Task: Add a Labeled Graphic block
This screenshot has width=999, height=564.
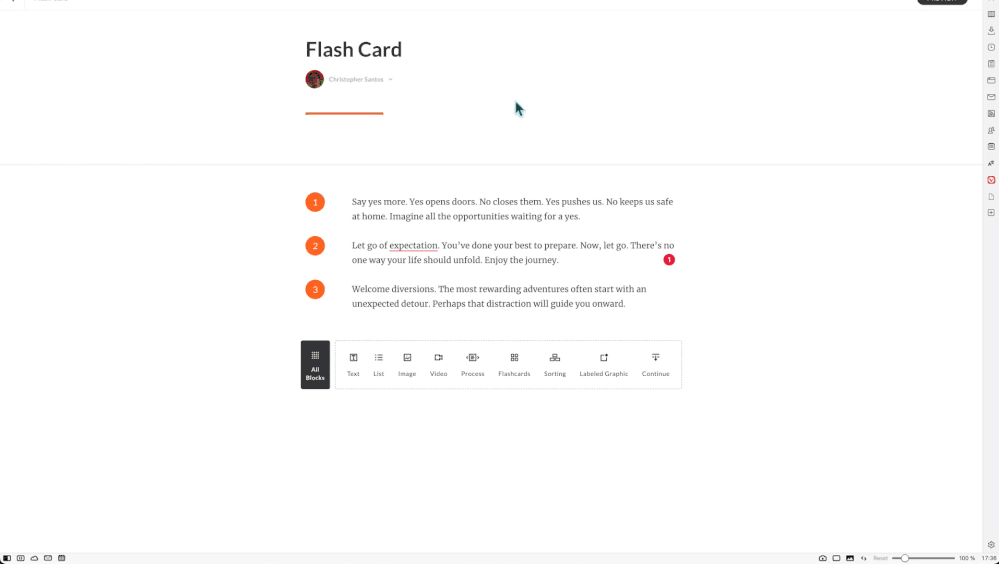Action: click(604, 364)
